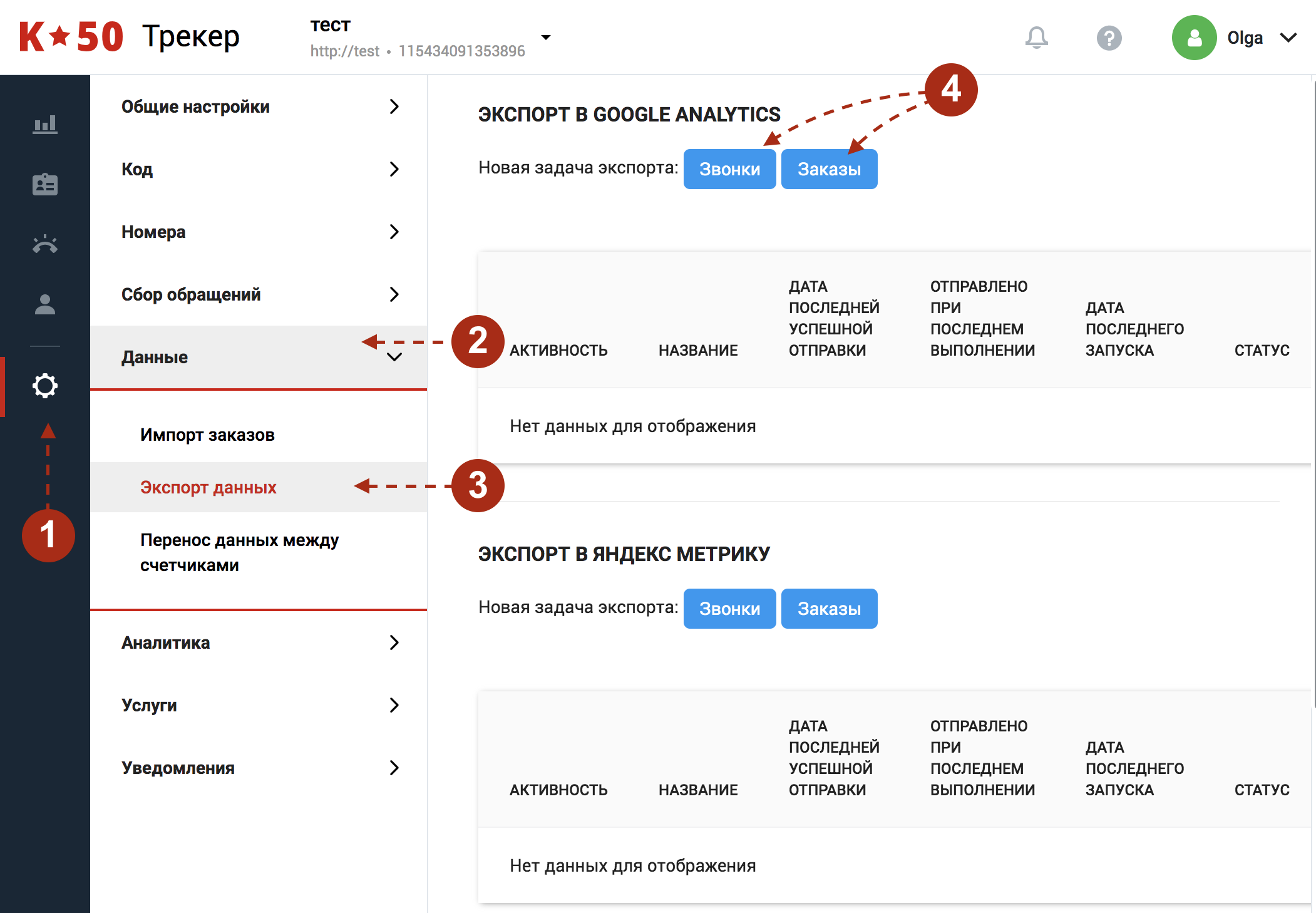The image size is (1316, 913).
Task: Open the person profile sidebar icon
Action: 45,304
